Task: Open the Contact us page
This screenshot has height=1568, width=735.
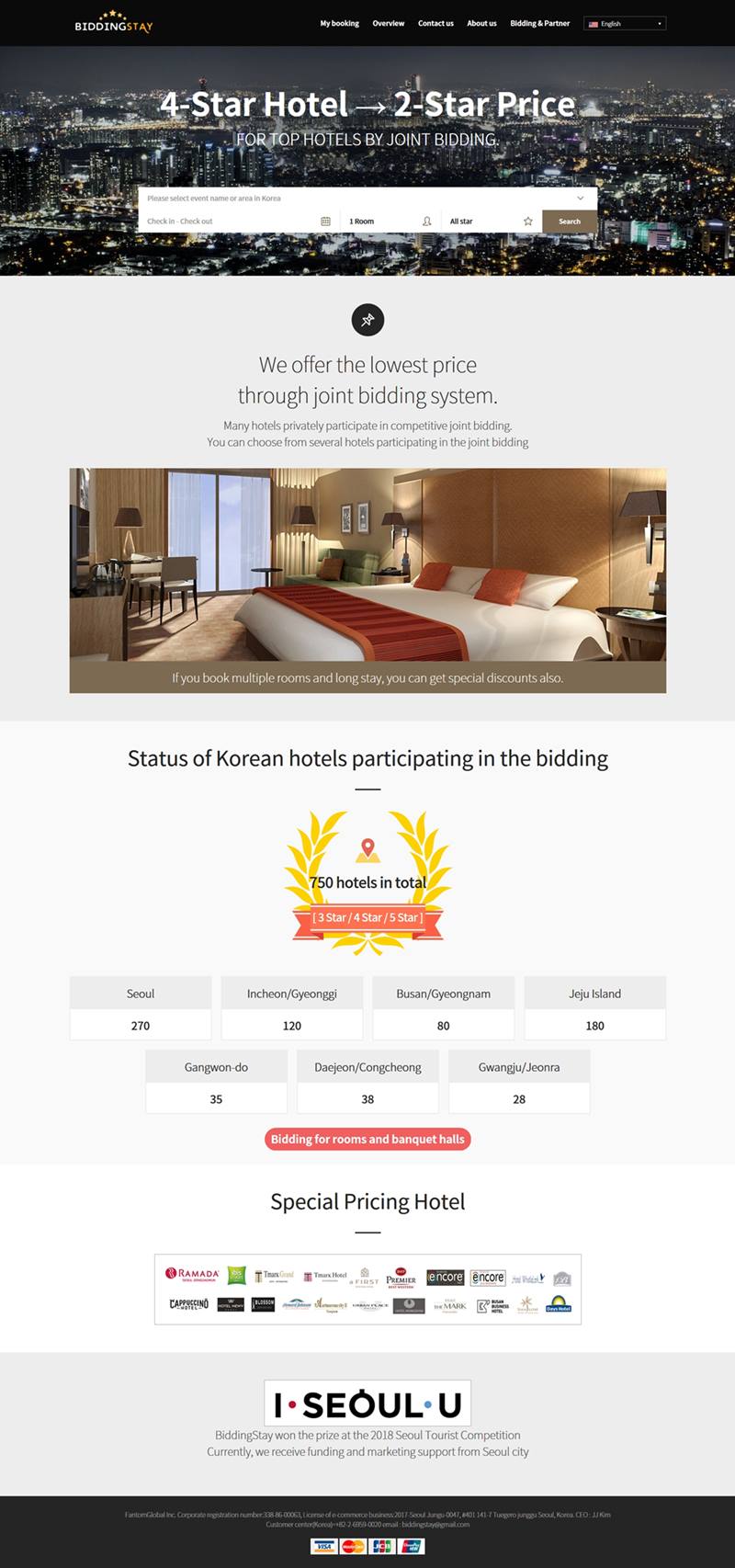Action: (435, 23)
